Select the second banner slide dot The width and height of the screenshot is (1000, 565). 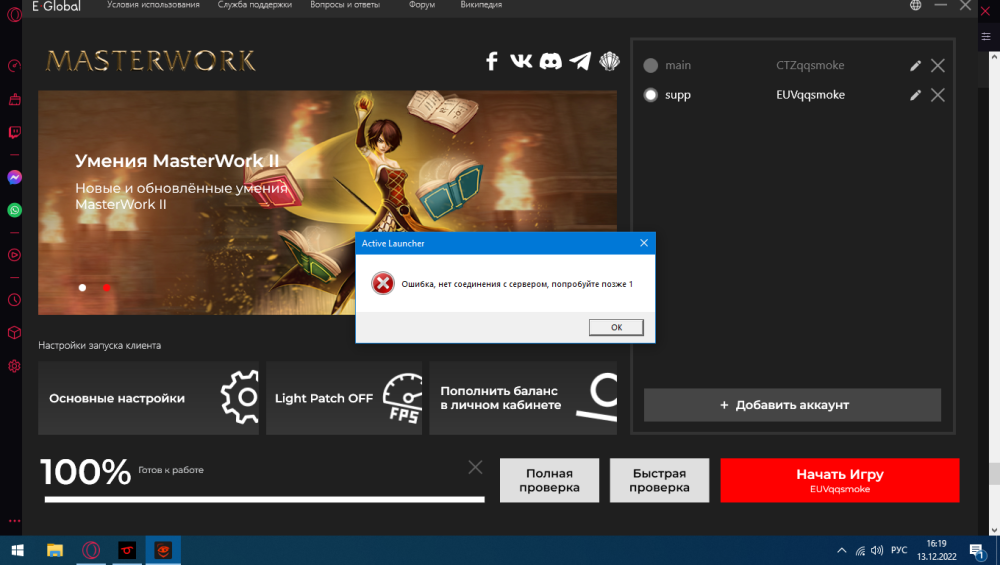pyautogui.click(x=107, y=288)
